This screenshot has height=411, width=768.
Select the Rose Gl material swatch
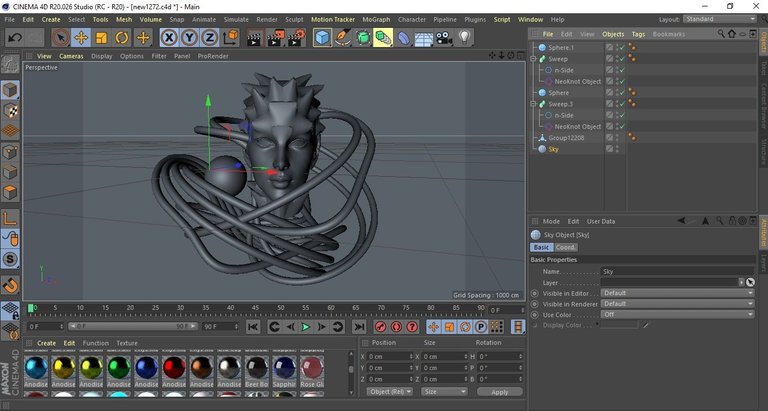312,370
